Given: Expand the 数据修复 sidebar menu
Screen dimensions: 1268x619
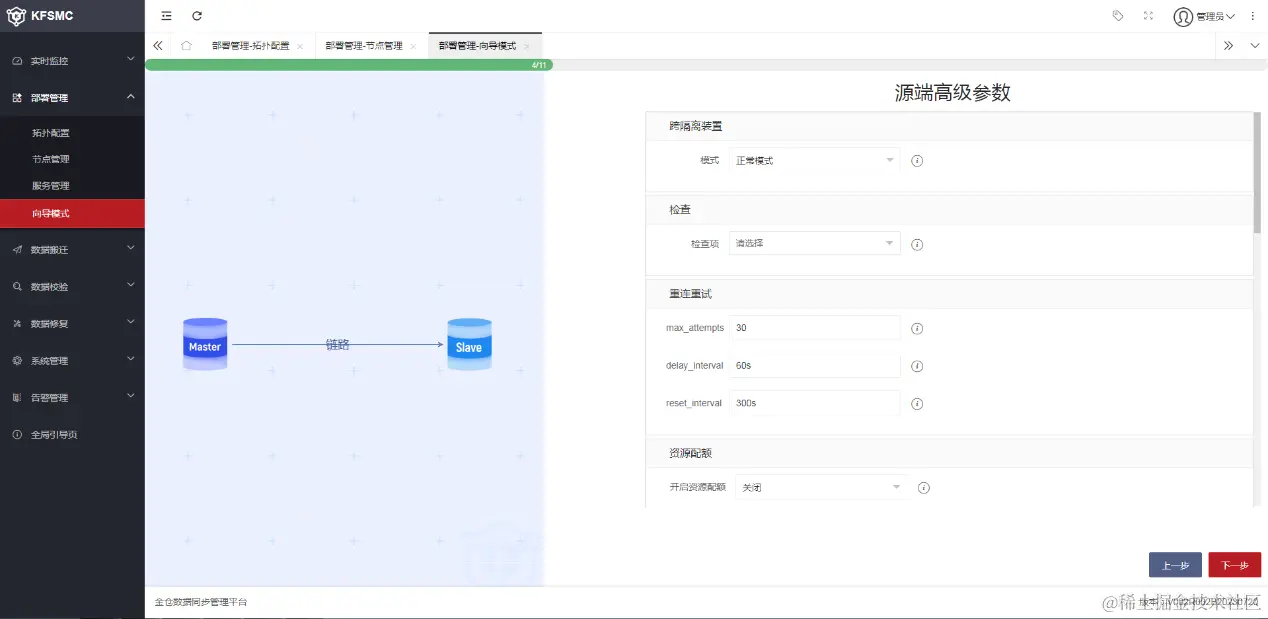Looking at the screenshot, I should [72, 323].
